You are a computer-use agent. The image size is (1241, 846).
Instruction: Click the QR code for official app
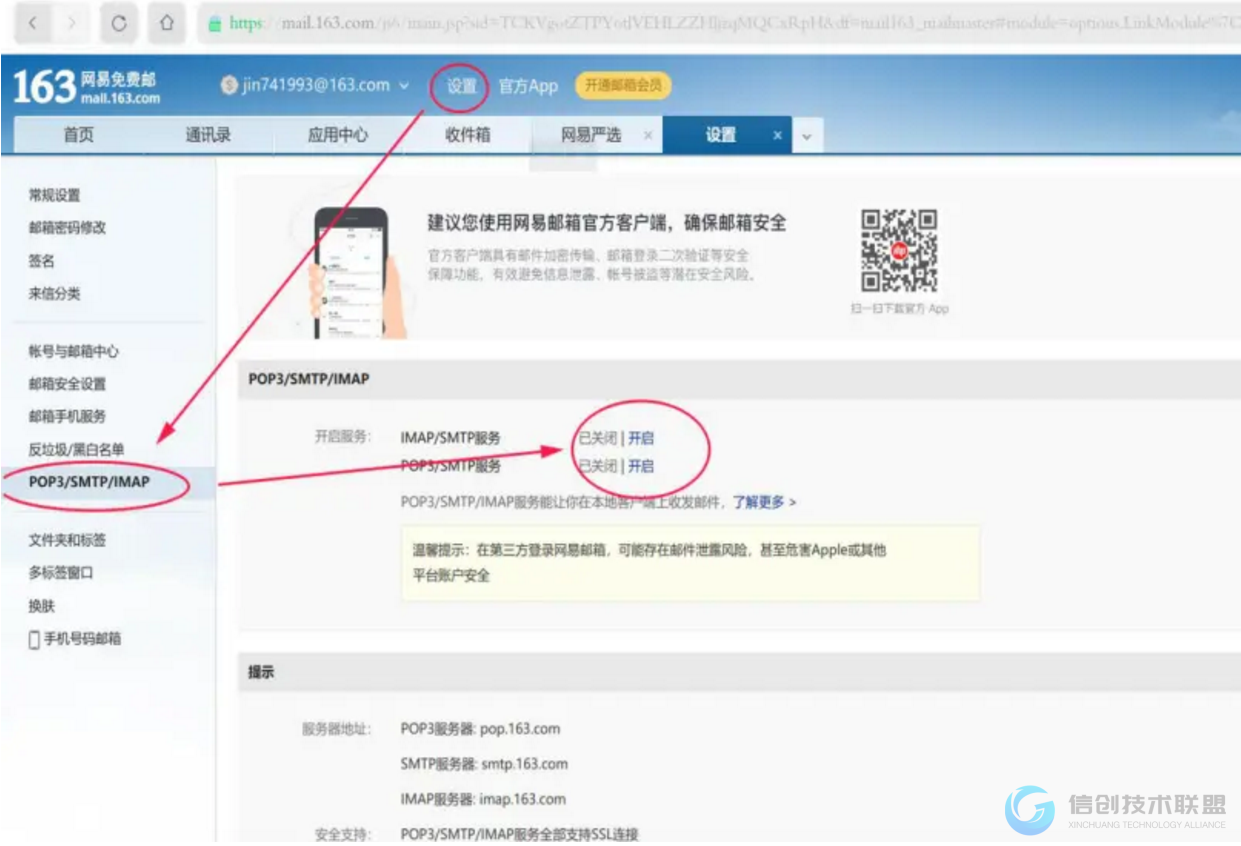point(899,250)
